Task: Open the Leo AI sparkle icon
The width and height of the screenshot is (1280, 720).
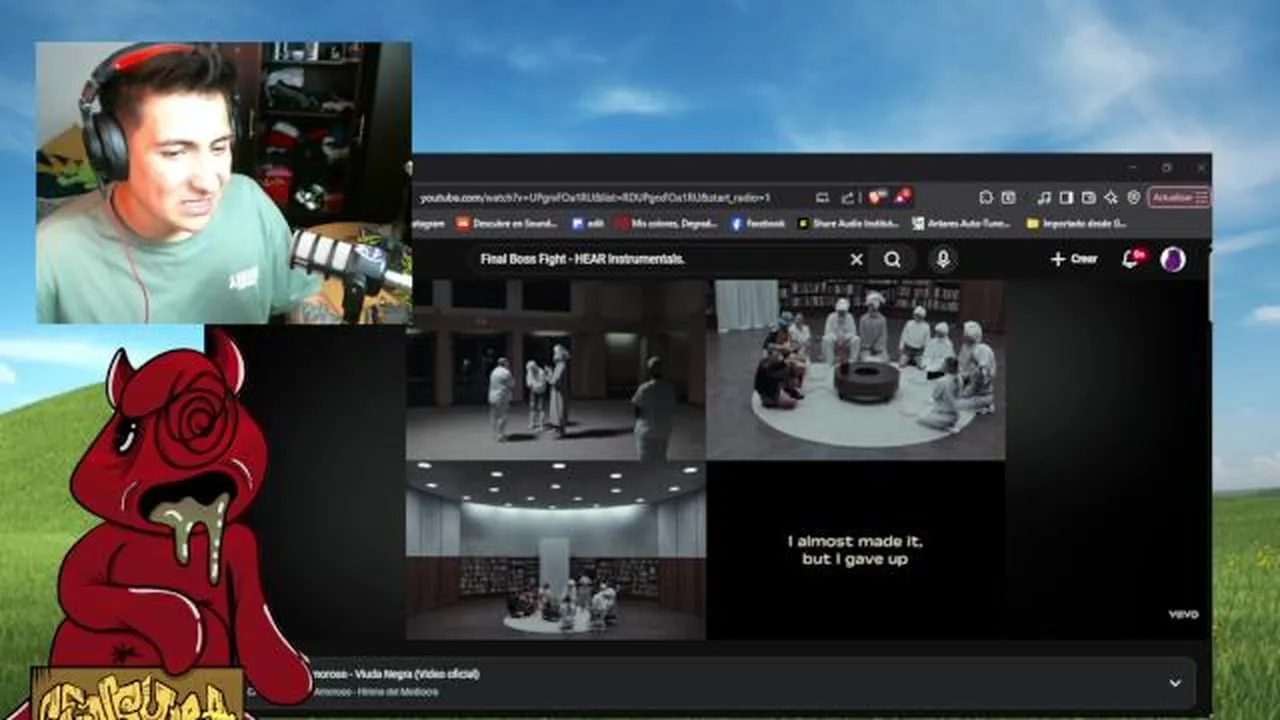Action: click(x=1111, y=197)
